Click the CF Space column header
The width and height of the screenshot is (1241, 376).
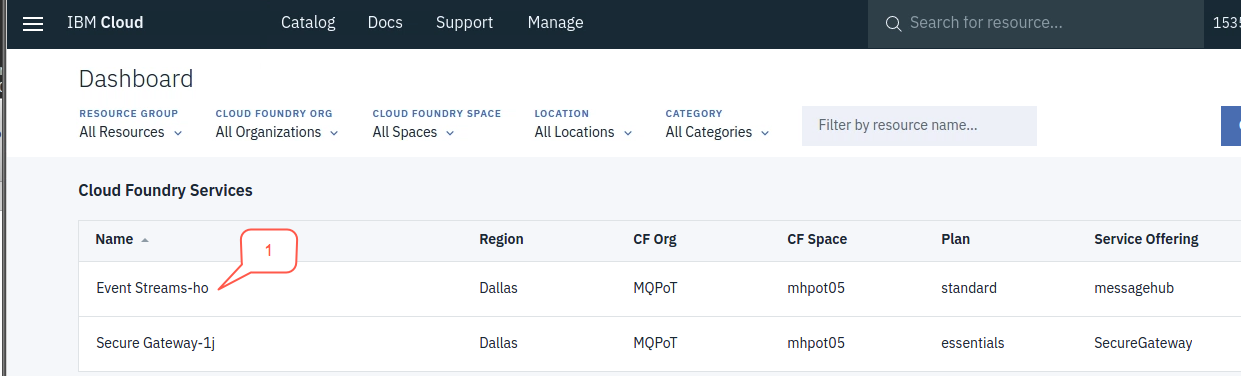[x=817, y=240]
